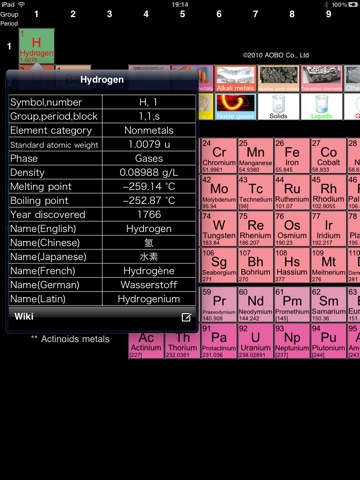Click the '0.08988 g/L' density value

149,172
